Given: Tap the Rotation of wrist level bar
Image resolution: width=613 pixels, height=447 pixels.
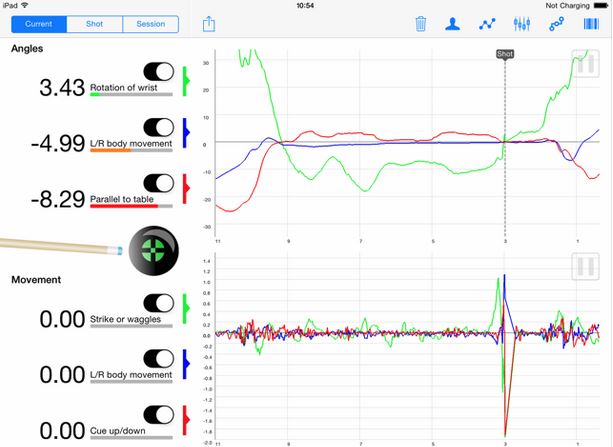Looking at the screenshot, I should [131, 95].
